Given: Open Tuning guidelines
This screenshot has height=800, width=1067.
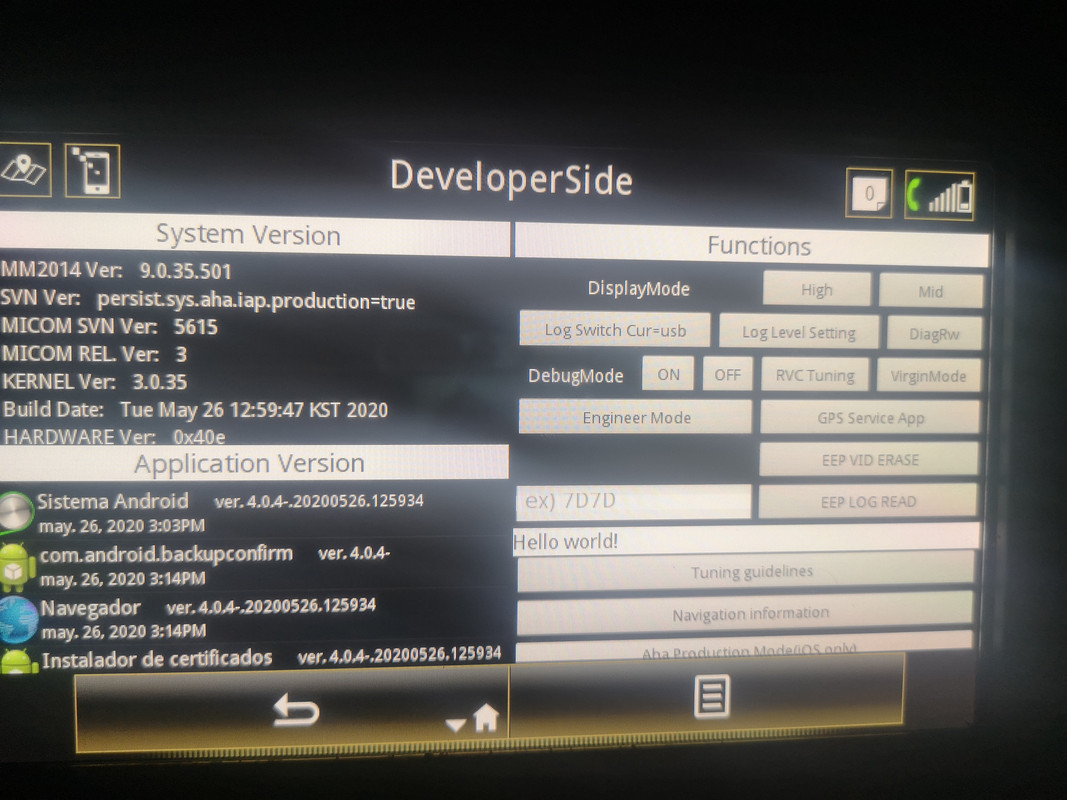Looking at the screenshot, I should pyautogui.click(x=746, y=571).
